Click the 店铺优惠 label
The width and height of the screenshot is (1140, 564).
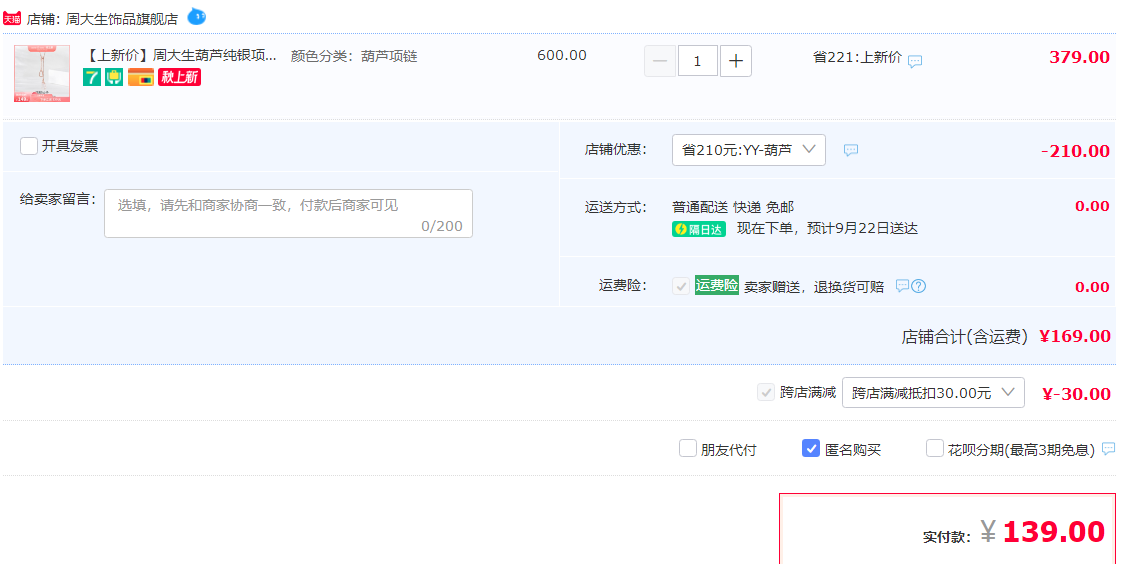tap(616, 150)
